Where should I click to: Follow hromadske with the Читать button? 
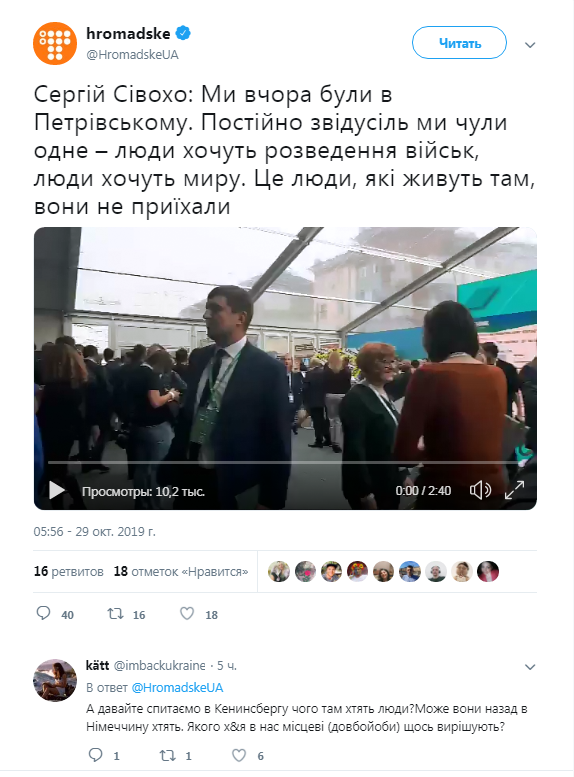(459, 43)
